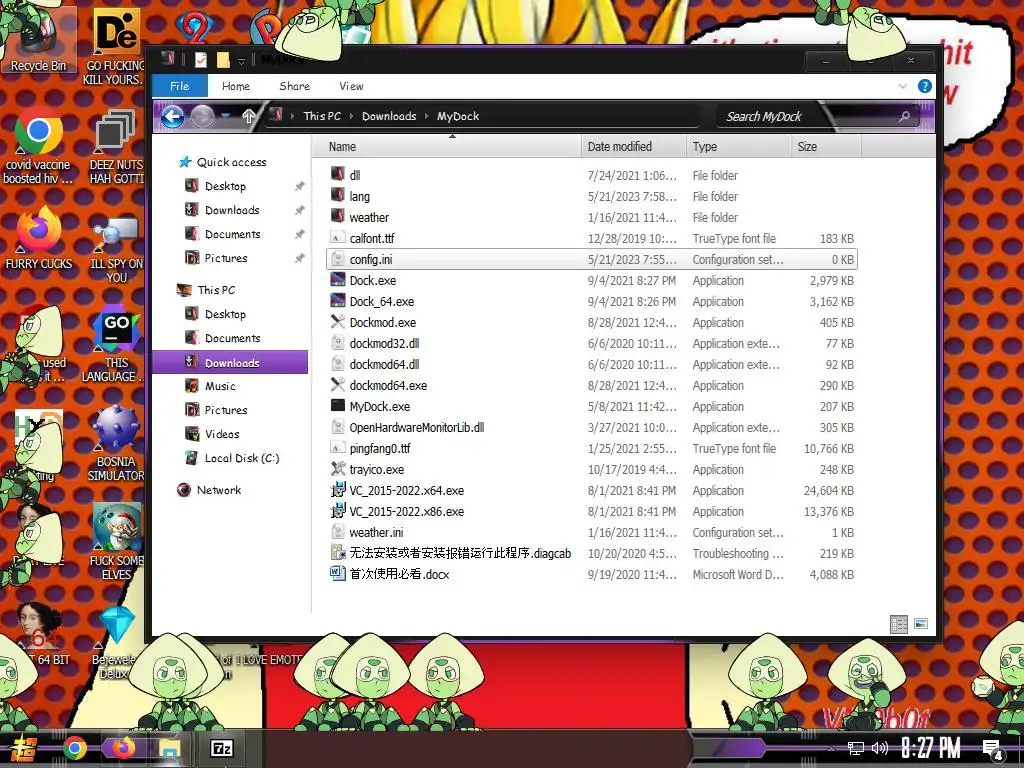The width and height of the screenshot is (1024, 768).
Task: Select the Dockmod.exe tools icon
Action: [x=338, y=322]
